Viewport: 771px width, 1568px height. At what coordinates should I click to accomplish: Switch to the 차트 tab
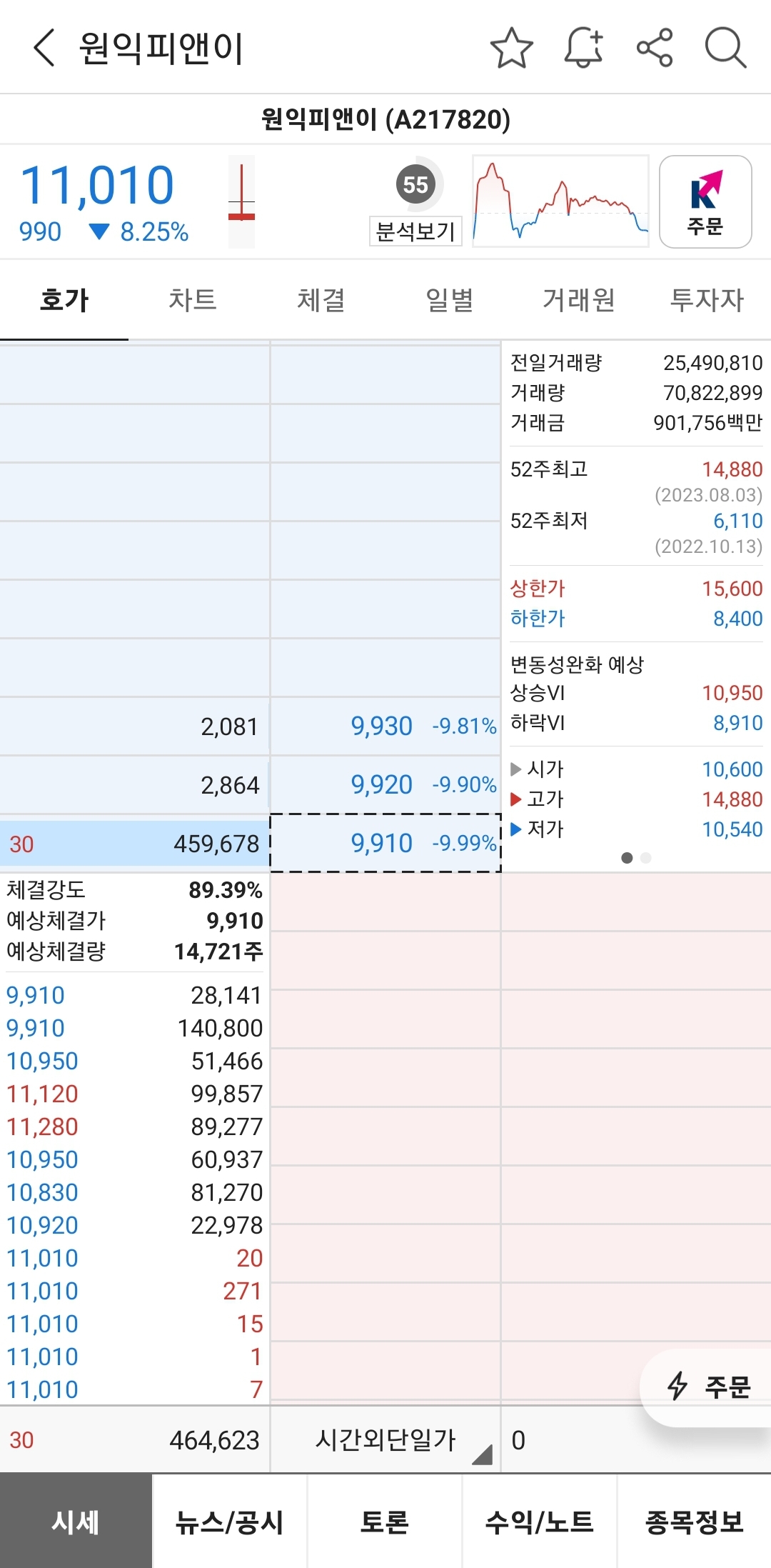[193, 300]
